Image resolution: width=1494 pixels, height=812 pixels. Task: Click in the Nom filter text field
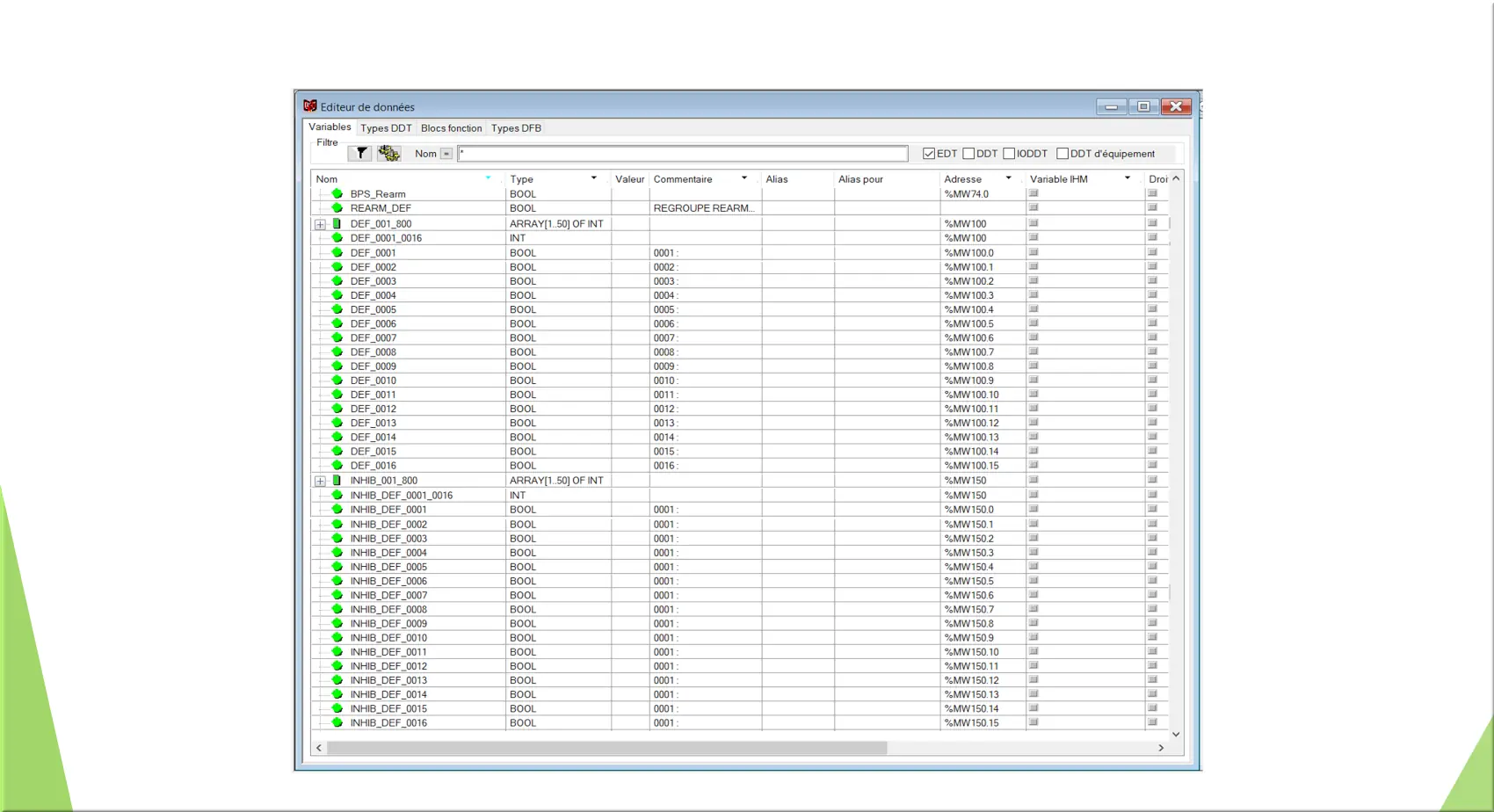[682, 154]
